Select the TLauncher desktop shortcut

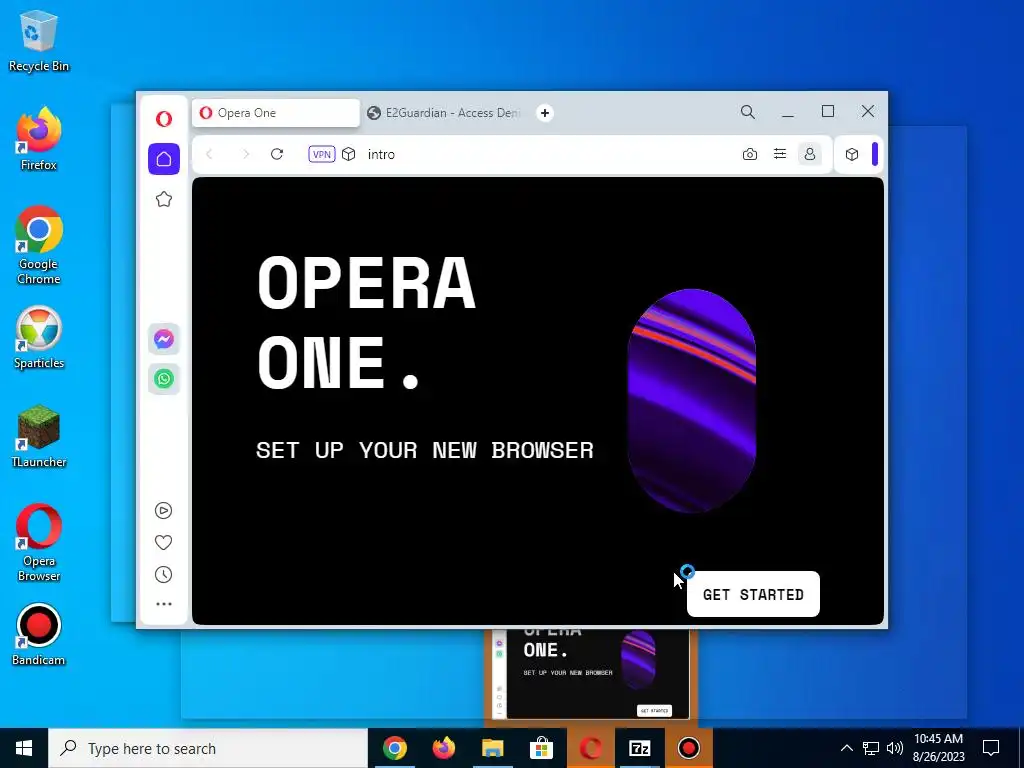click(39, 436)
